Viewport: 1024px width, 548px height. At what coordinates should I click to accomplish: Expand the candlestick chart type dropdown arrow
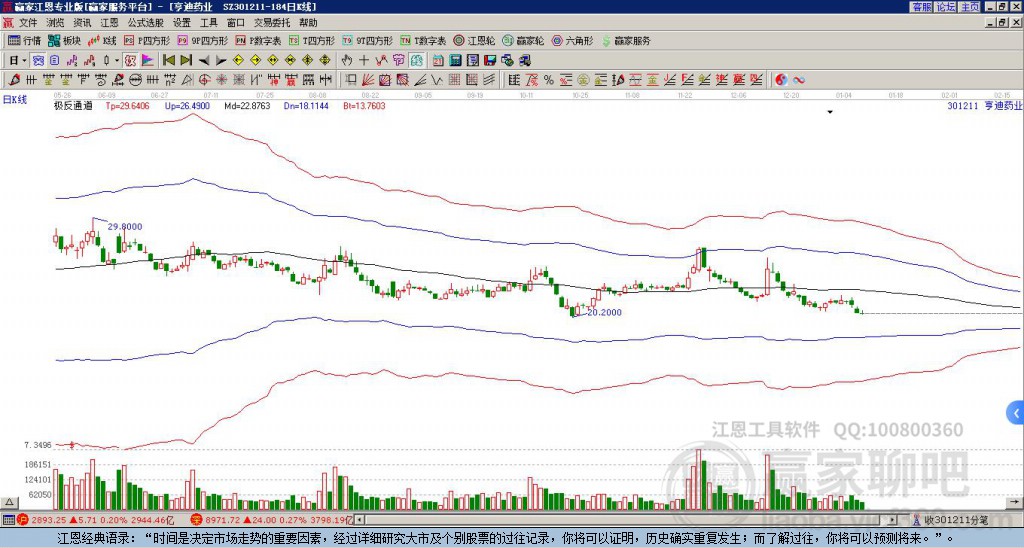click(117, 61)
